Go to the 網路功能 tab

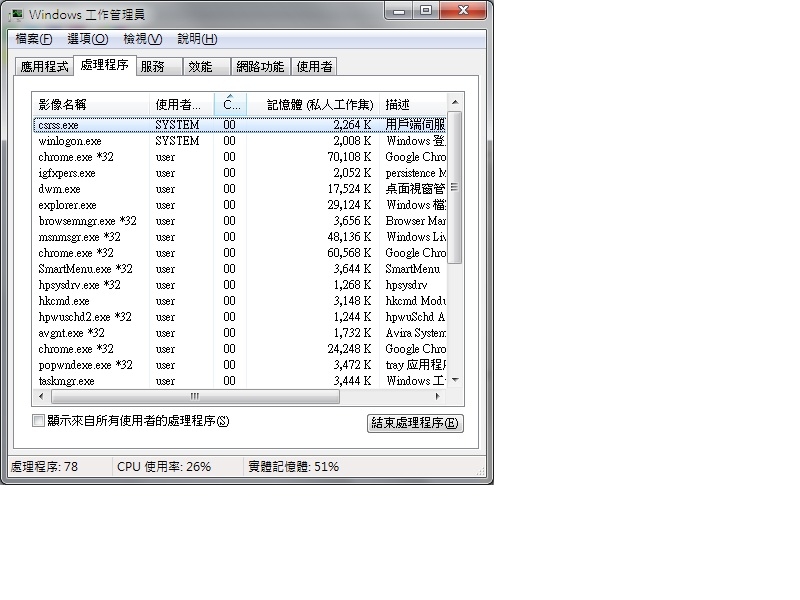260,67
